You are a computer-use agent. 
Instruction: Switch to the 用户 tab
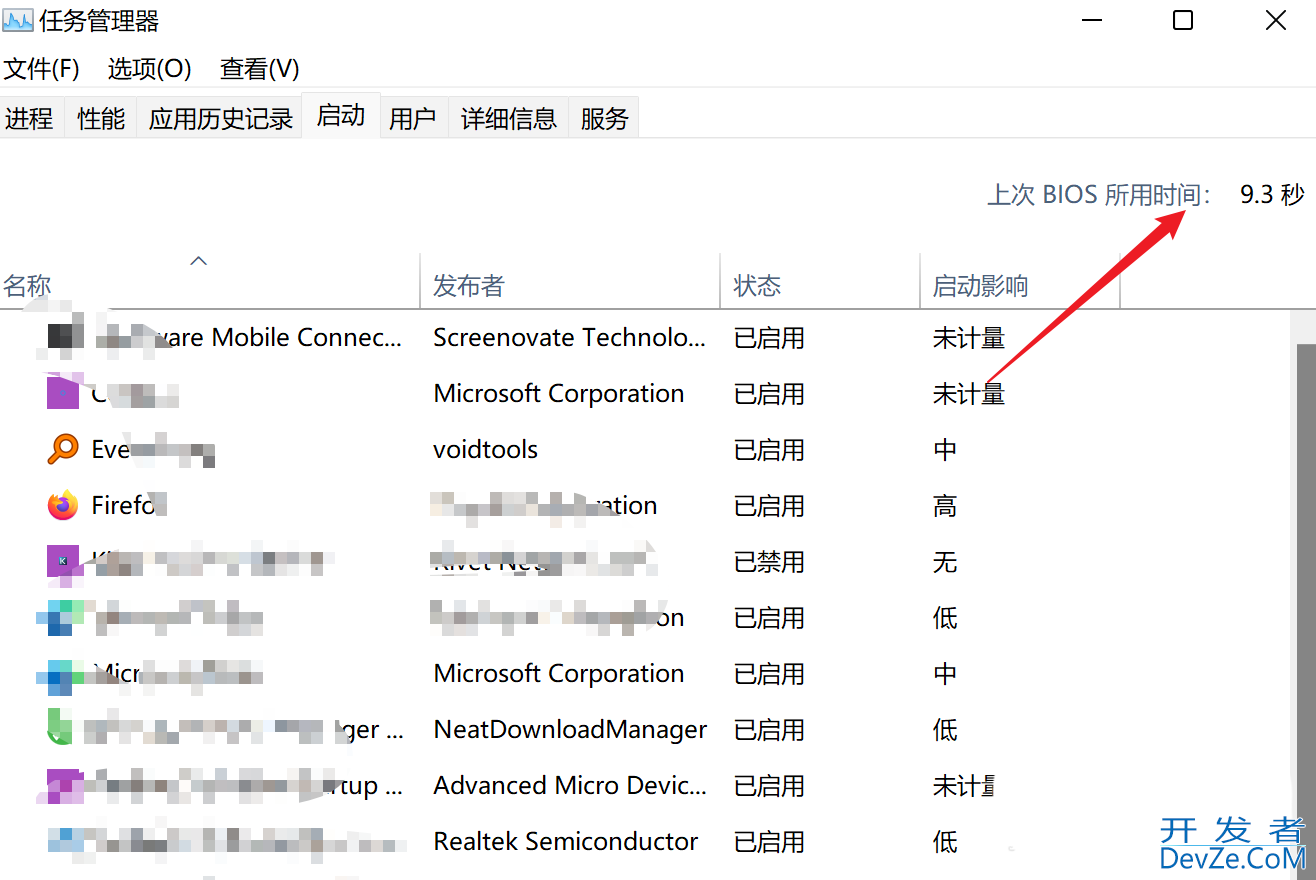[413, 119]
